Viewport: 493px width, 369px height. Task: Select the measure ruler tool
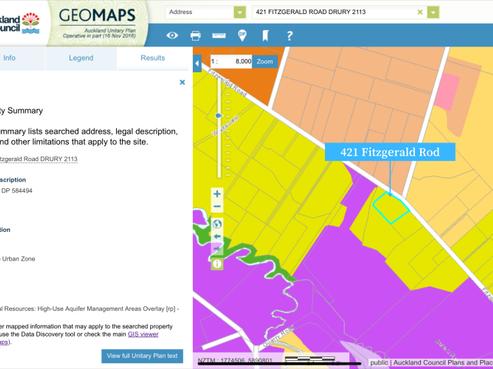coord(219,36)
